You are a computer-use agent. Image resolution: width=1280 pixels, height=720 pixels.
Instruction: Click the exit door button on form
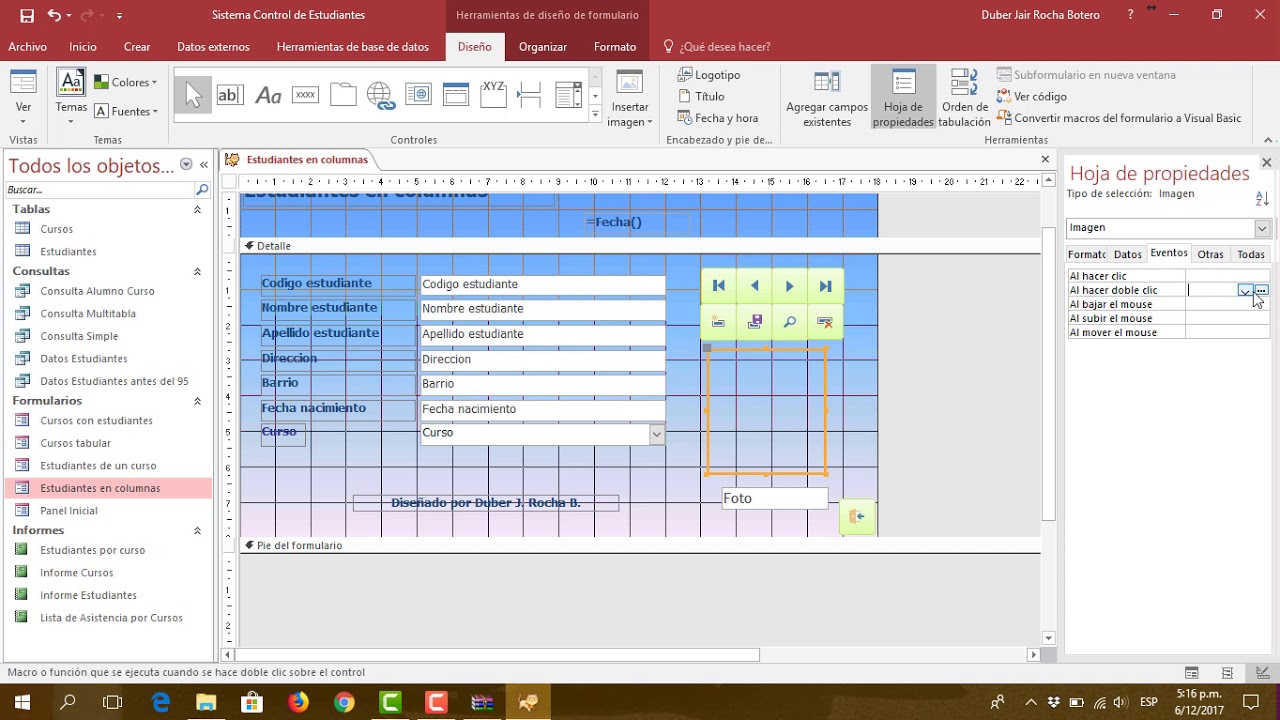tap(857, 516)
